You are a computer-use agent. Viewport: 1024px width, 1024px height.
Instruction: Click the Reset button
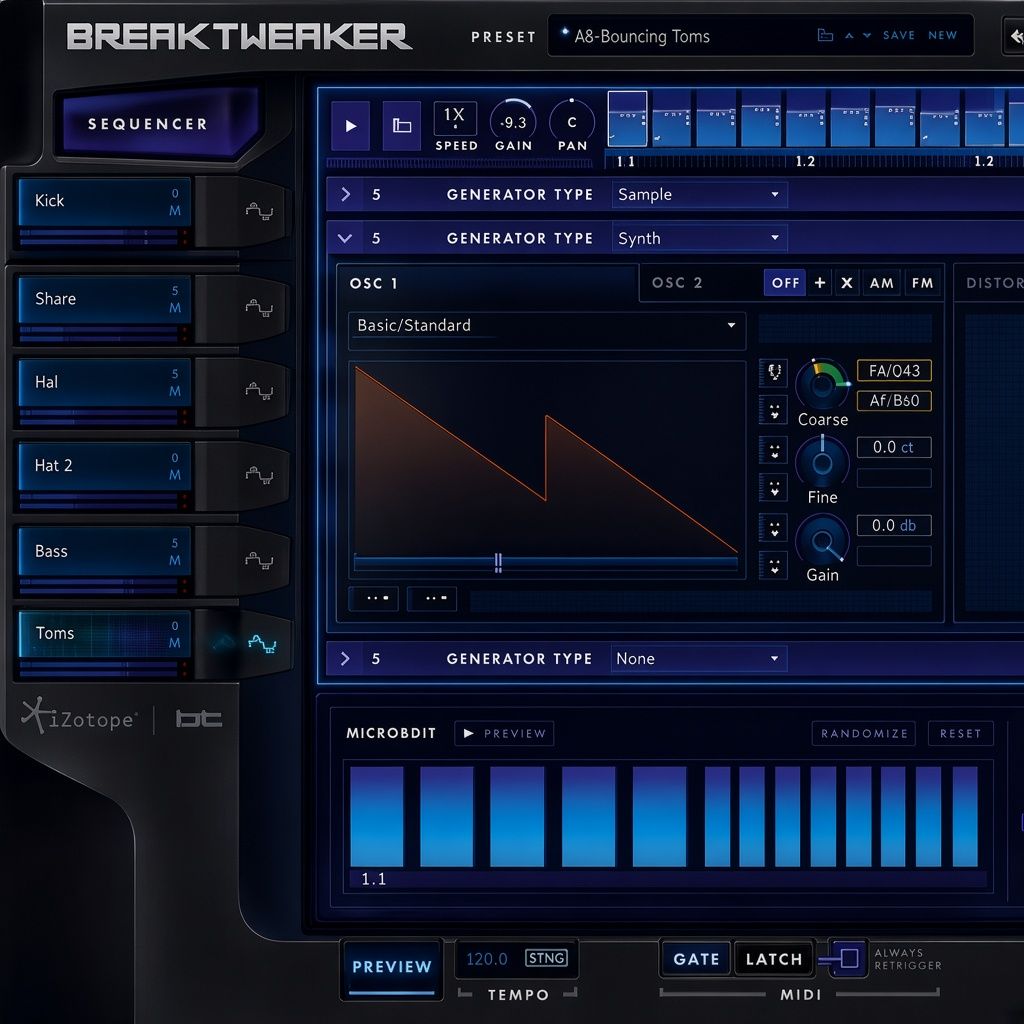click(960, 733)
